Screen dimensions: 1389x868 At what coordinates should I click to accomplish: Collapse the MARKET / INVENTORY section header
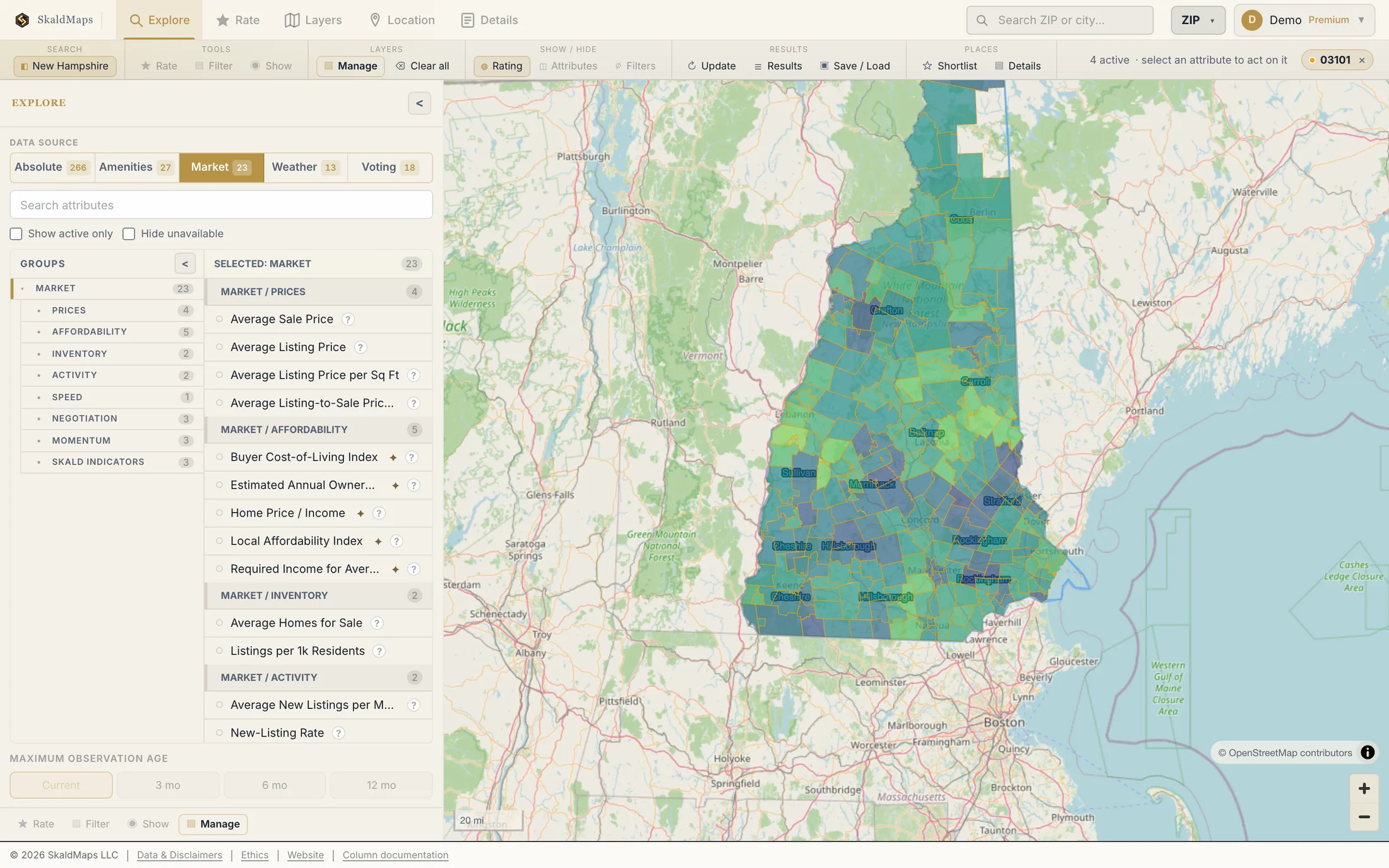pyautogui.click(x=318, y=595)
